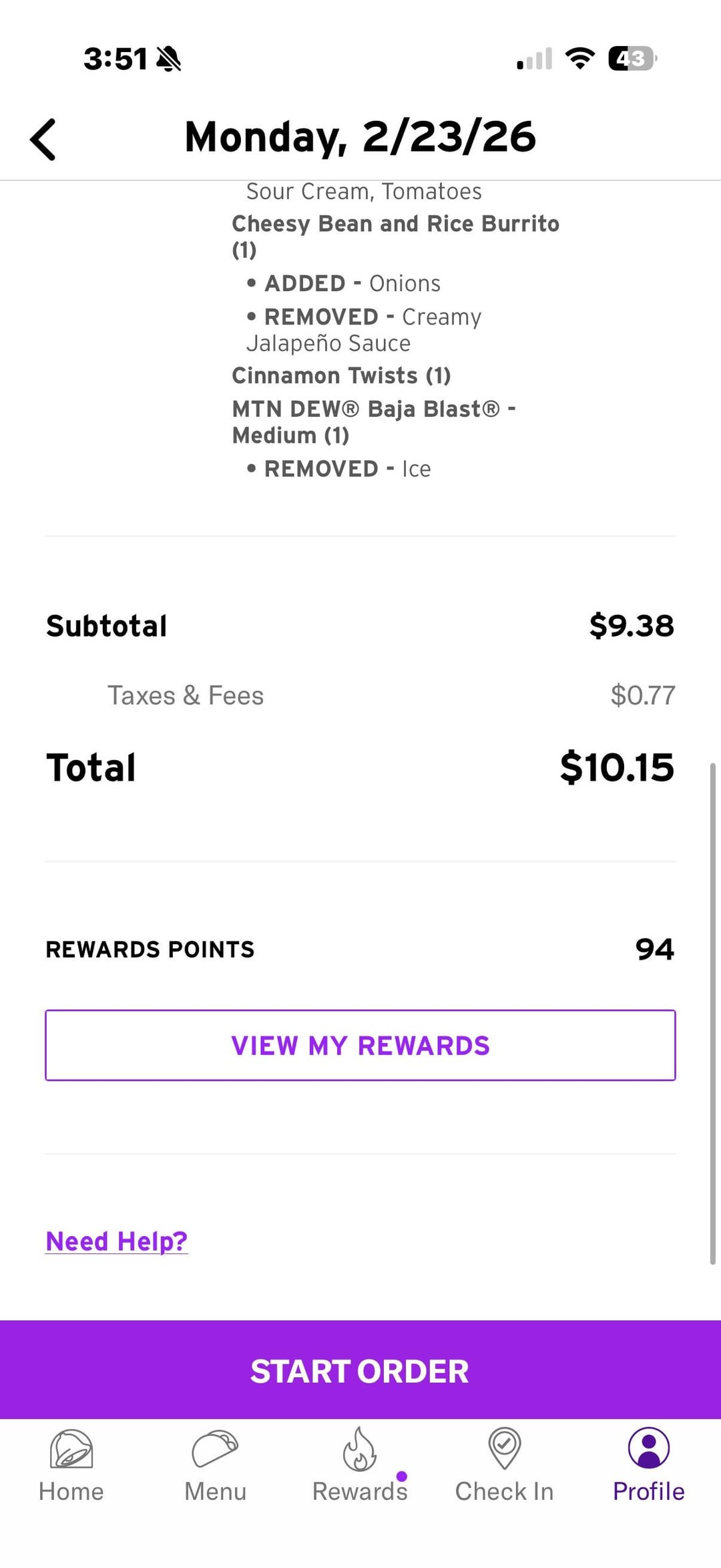Tap the back arrow icon
Screen dimensions: 721x1568
point(43,140)
